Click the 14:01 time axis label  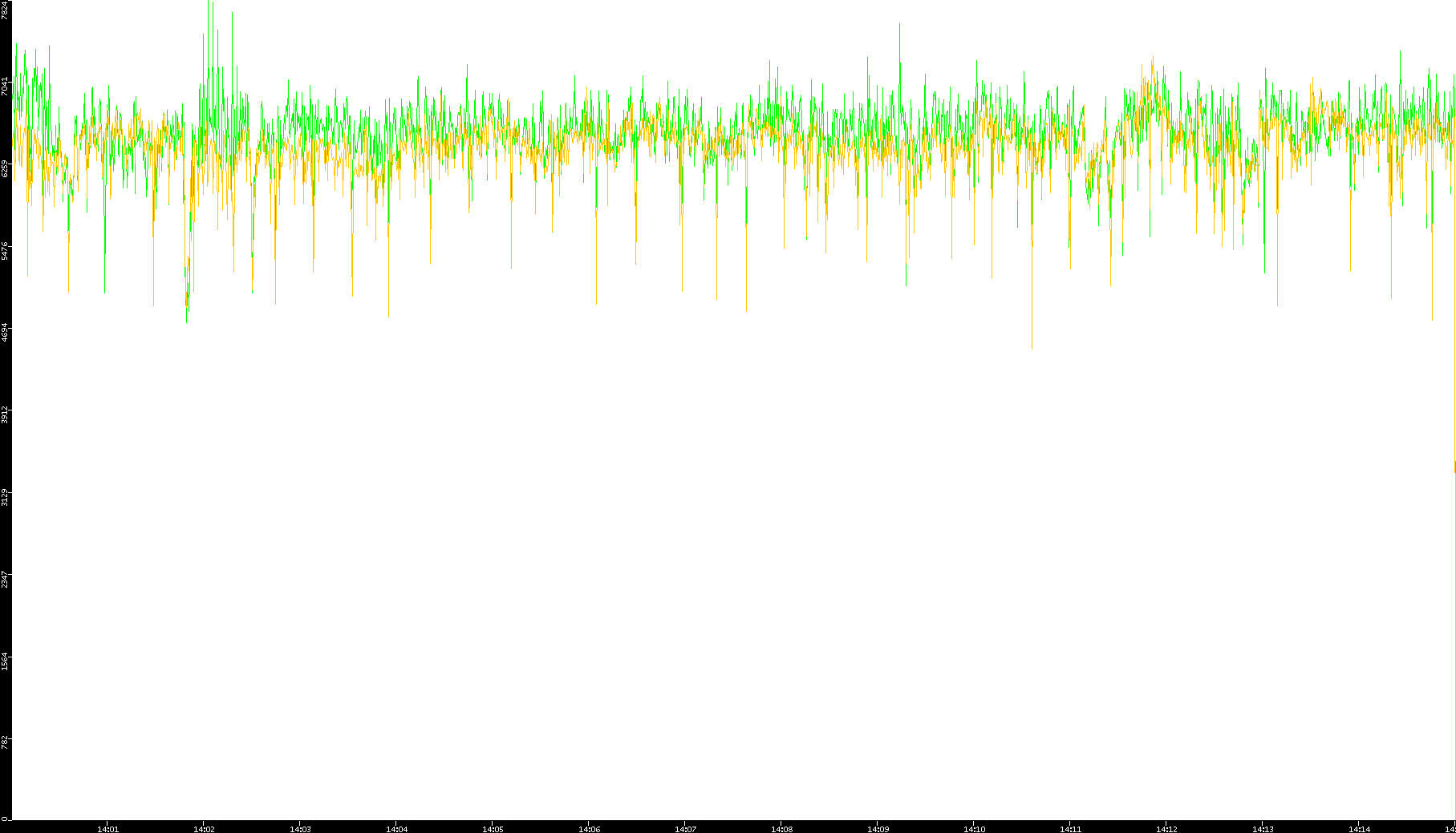[107, 829]
